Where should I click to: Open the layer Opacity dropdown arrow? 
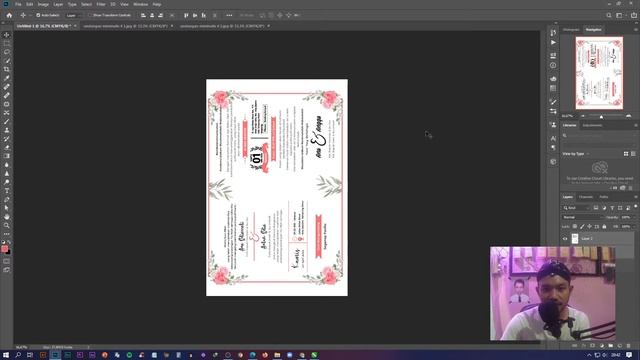coord(634,217)
